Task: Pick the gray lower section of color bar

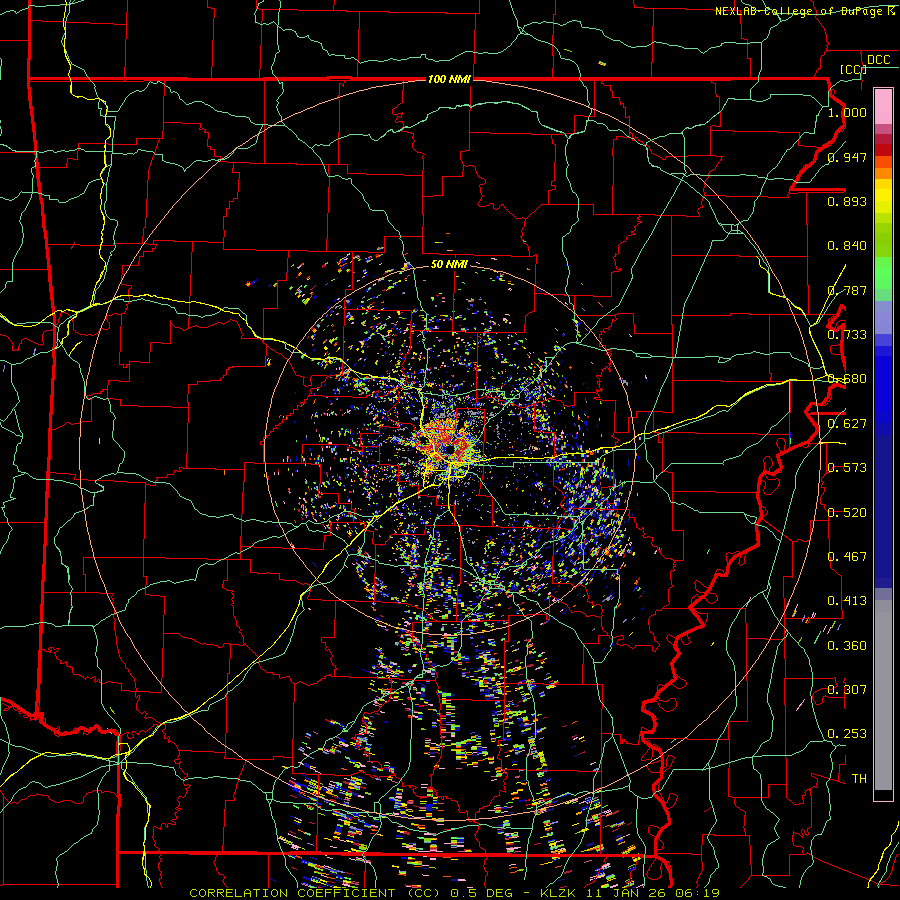Action: [883, 695]
